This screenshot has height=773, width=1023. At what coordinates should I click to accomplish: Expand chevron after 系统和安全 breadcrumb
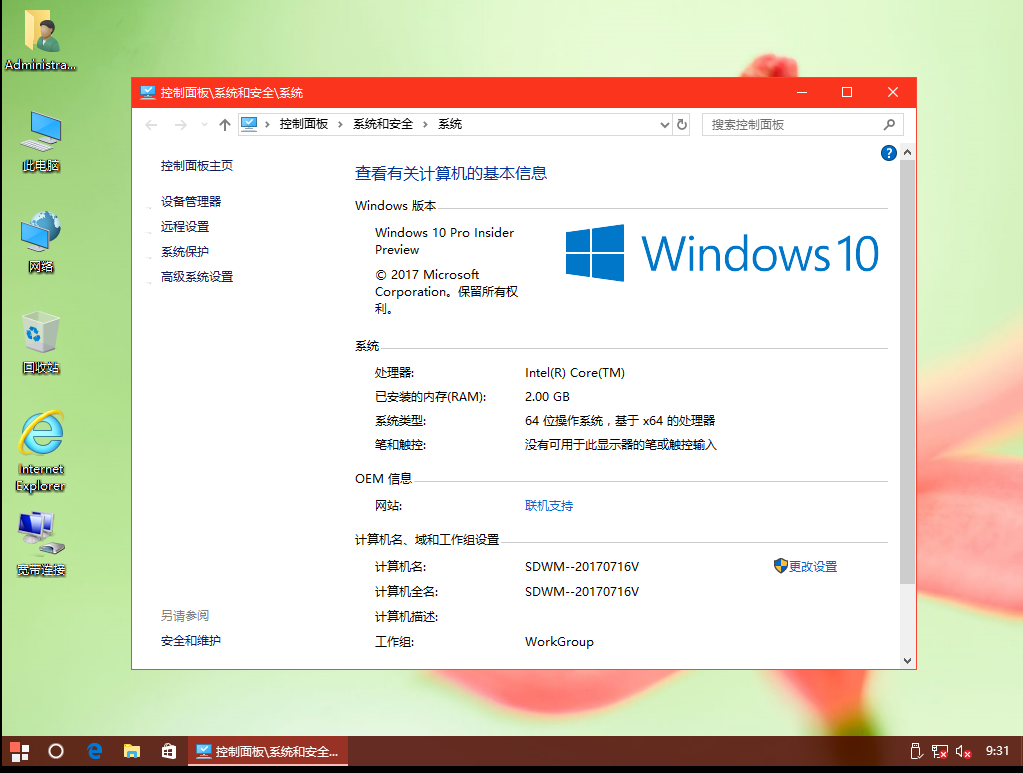[425, 125]
